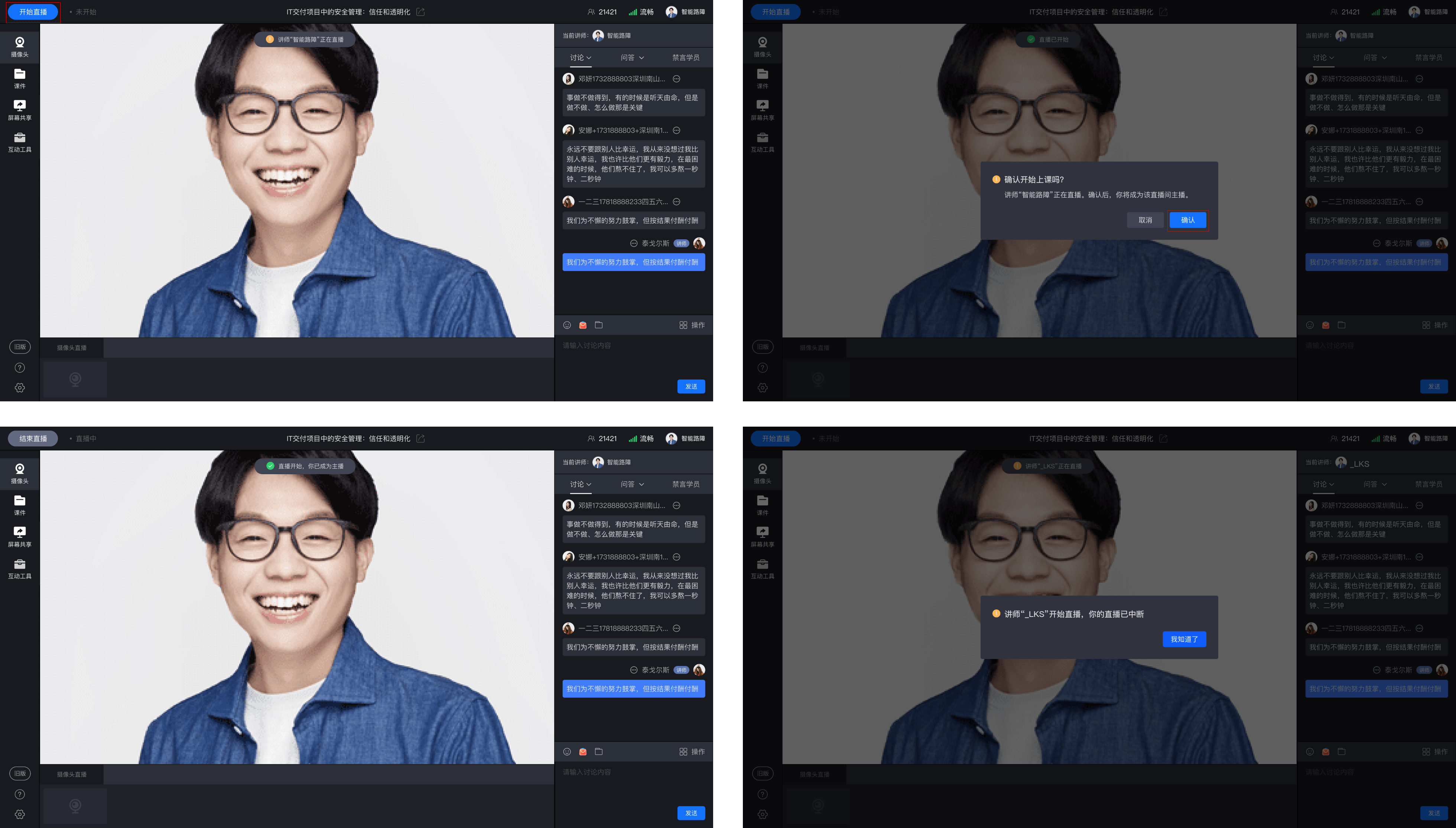Open 操作 grid menu in 直播中 window
This screenshot has height=828, width=1456.
(692, 752)
